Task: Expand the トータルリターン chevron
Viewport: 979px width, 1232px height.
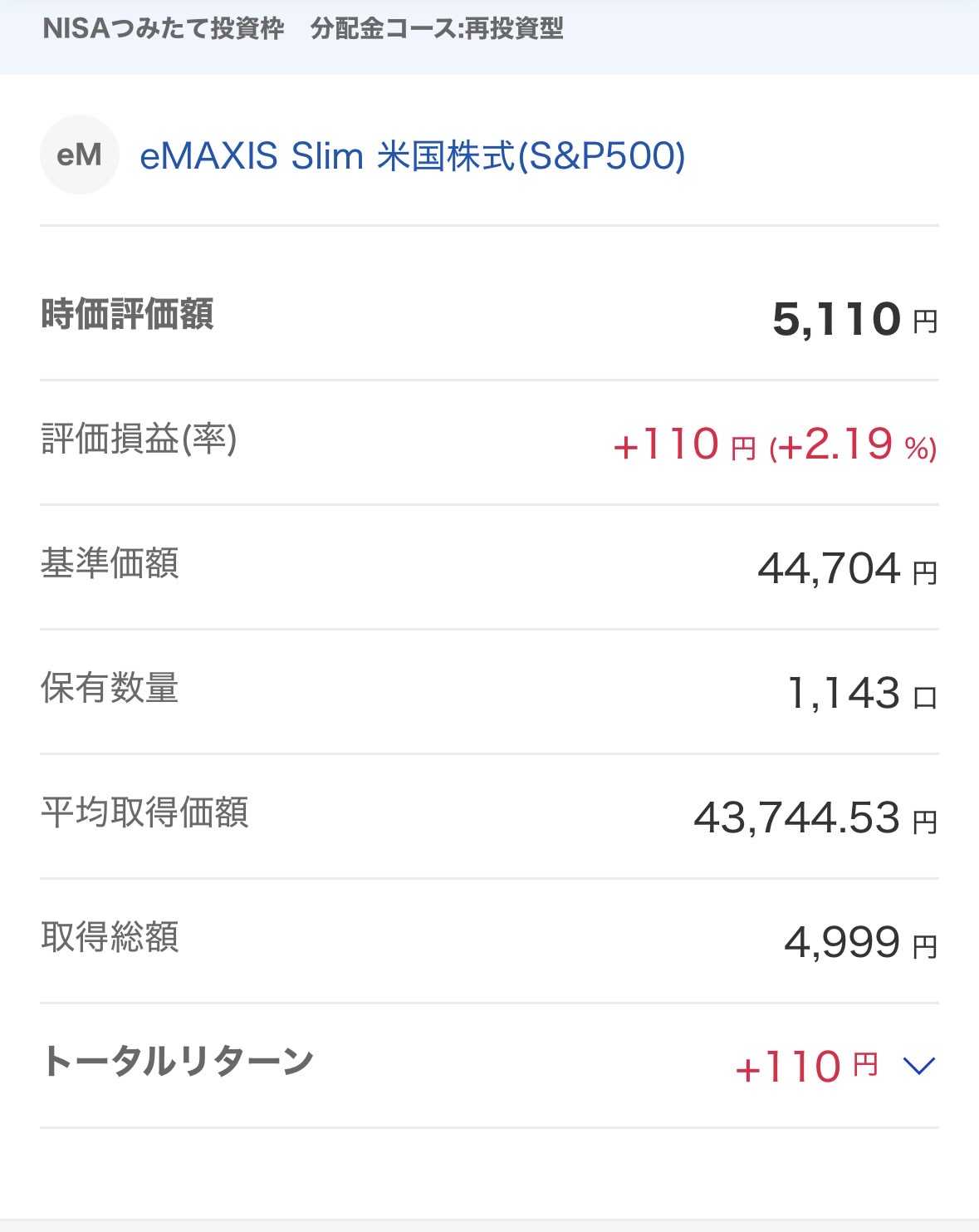Action: pyautogui.click(x=919, y=1065)
